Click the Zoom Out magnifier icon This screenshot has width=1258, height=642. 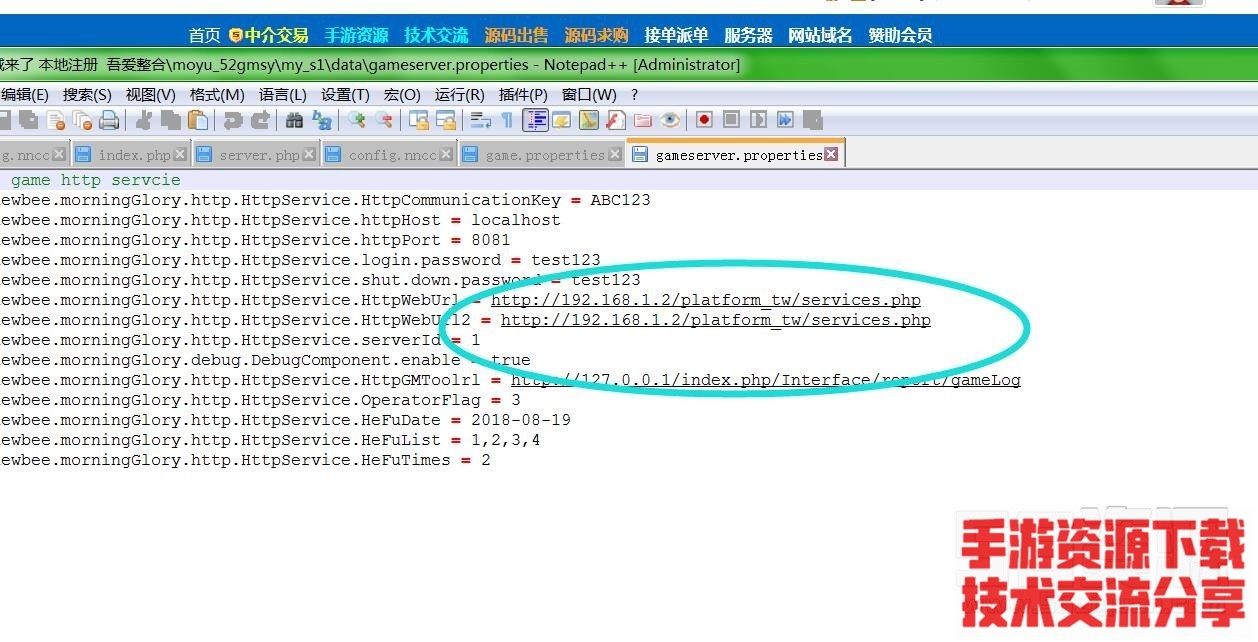point(384,121)
